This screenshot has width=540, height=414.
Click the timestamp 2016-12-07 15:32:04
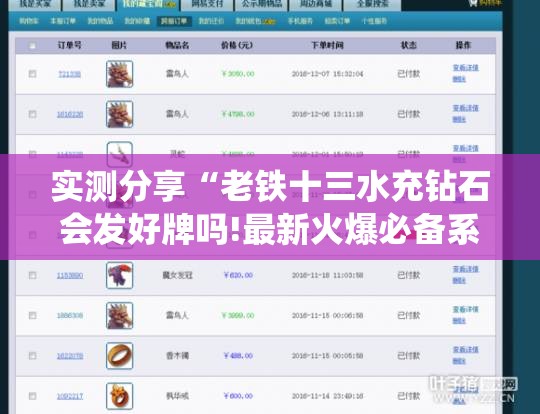click(328, 74)
